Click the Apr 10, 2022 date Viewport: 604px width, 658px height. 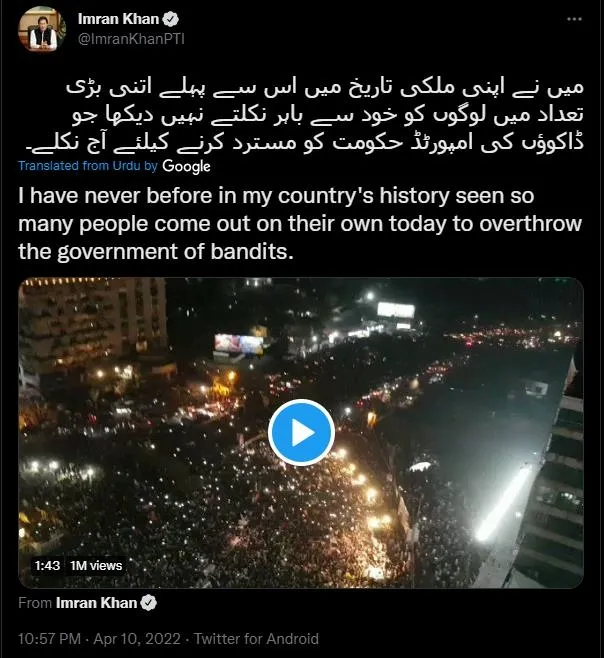tap(137, 639)
